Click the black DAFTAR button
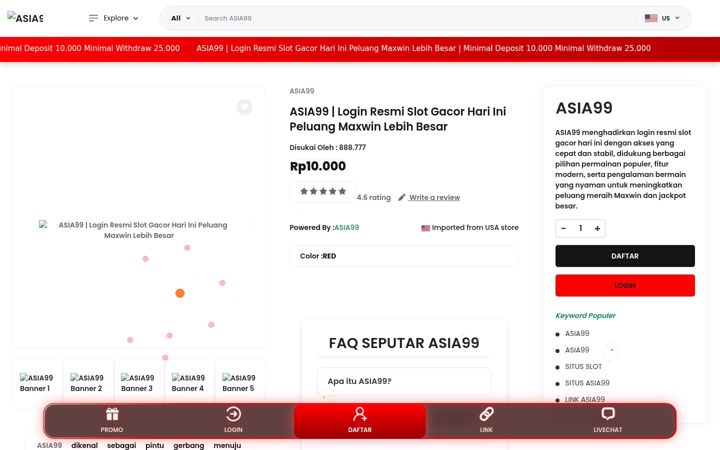The height and width of the screenshot is (450, 720). 625,256
